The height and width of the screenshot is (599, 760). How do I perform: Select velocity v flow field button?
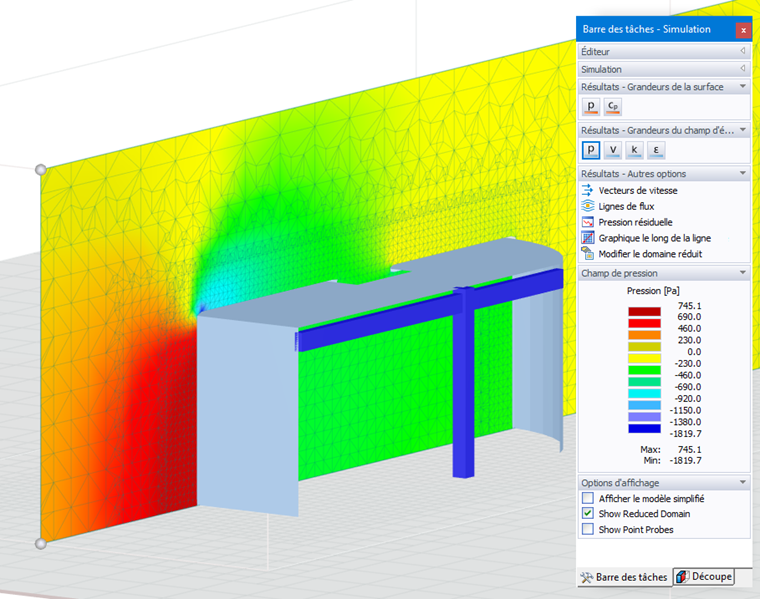pyautogui.click(x=613, y=150)
